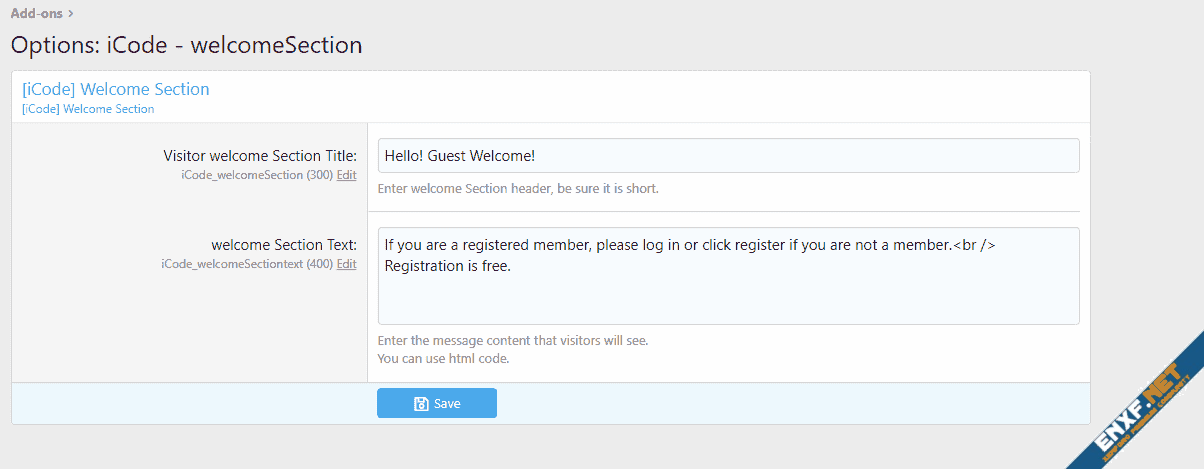Click the 'Enter the message content' hint
Image resolution: width=1204 pixels, height=469 pixels.
(513, 340)
